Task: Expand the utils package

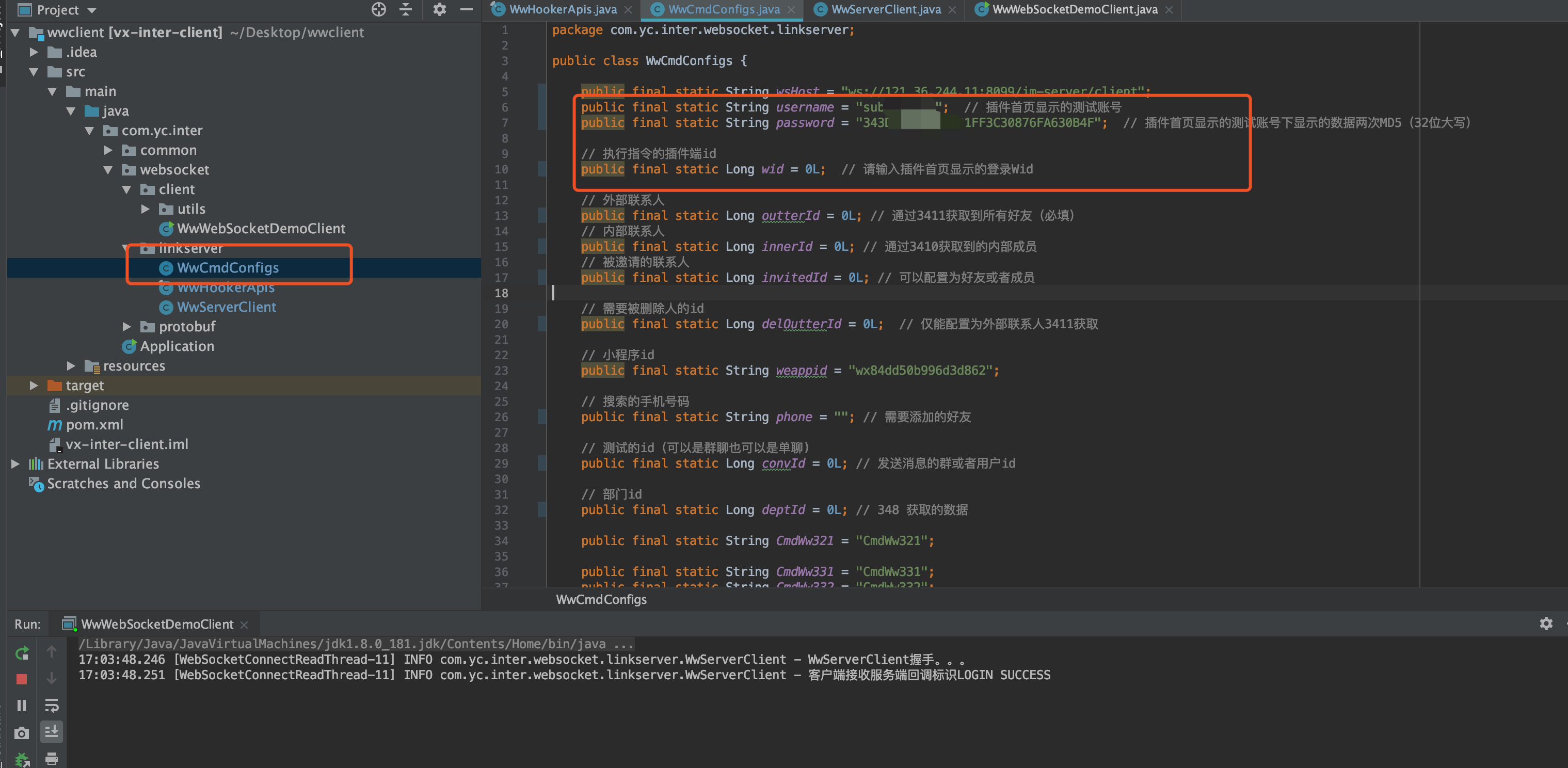Action: click(146, 209)
